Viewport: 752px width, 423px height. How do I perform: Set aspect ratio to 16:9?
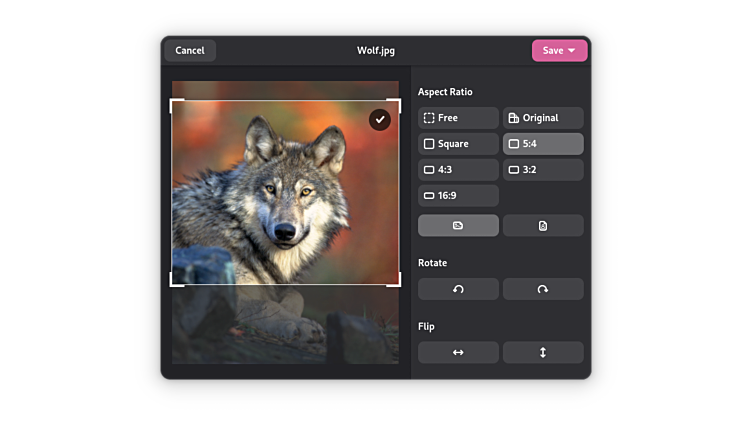(458, 196)
